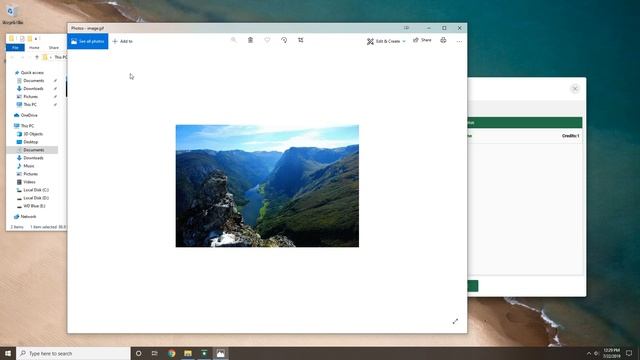Open the See more ellipsis menu
640x360 pixels.
[459, 41]
